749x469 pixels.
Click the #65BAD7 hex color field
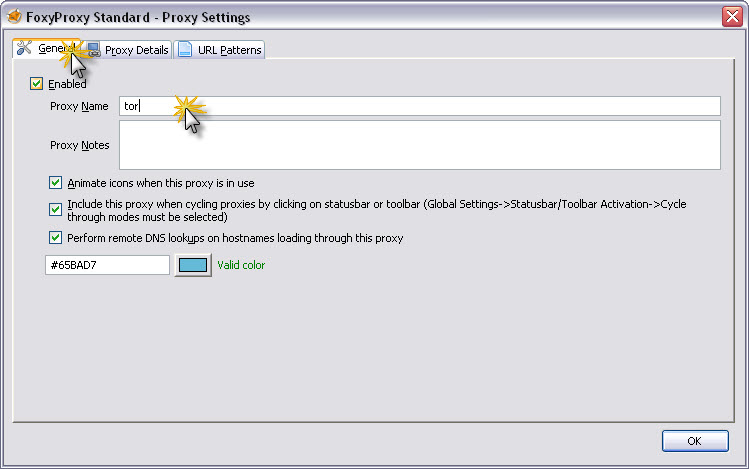pyautogui.click(x=107, y=265)
